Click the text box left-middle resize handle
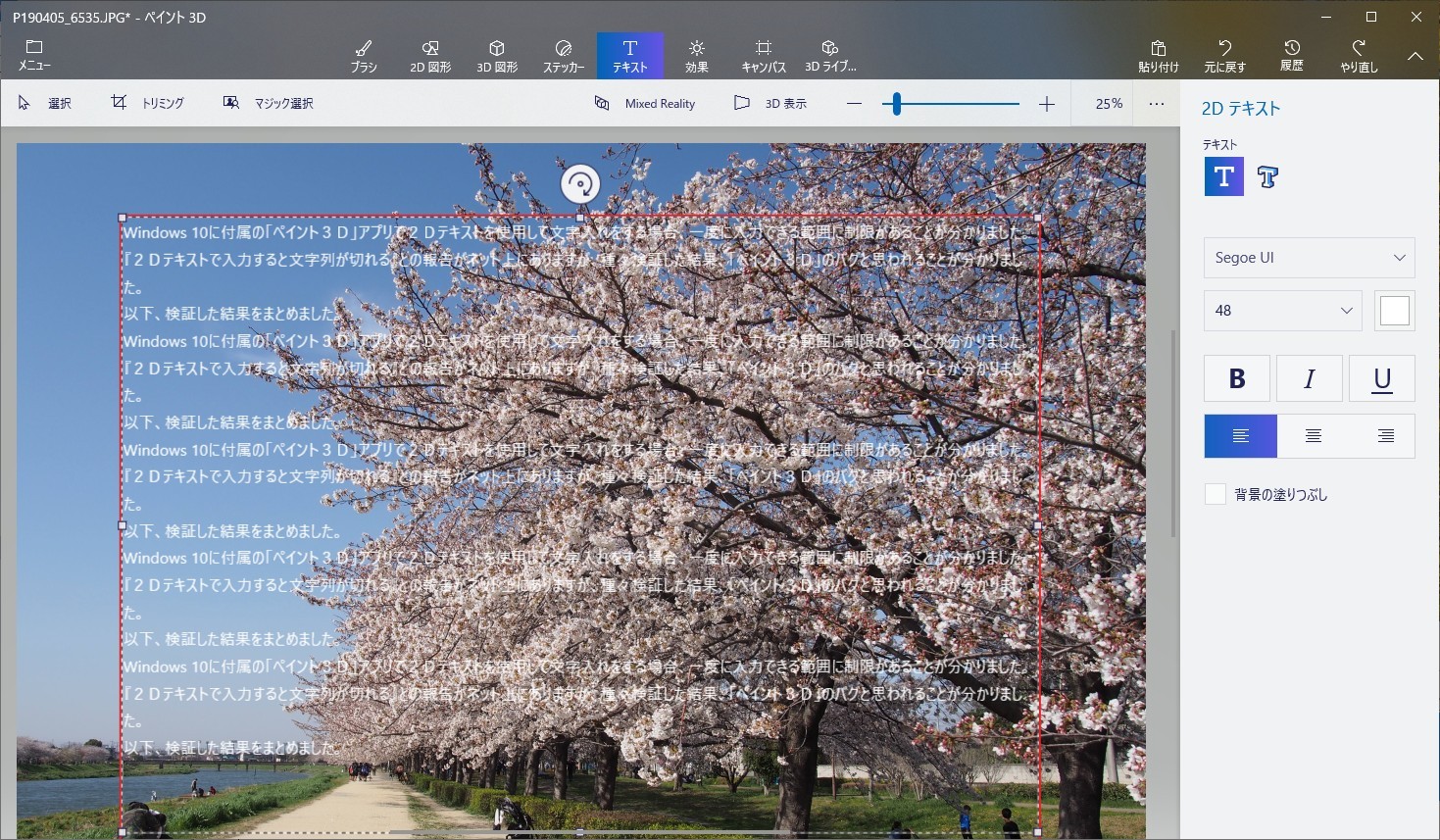This screenshot has width=1440, height=840. (122, 525)
